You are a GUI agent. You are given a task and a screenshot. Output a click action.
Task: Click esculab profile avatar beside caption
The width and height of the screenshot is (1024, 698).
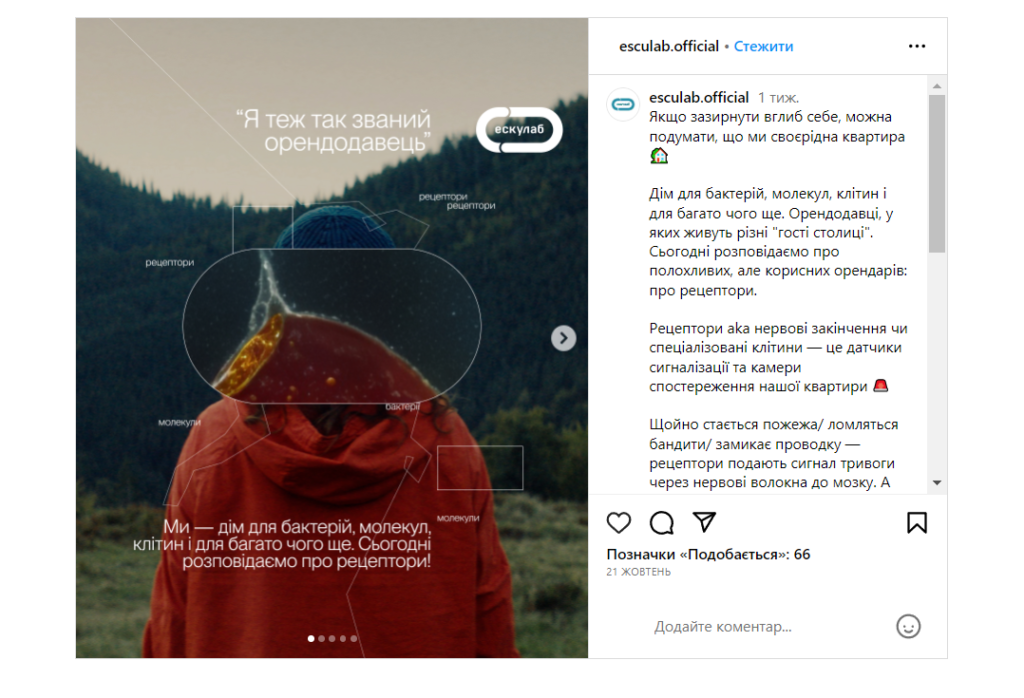(623, 104)
